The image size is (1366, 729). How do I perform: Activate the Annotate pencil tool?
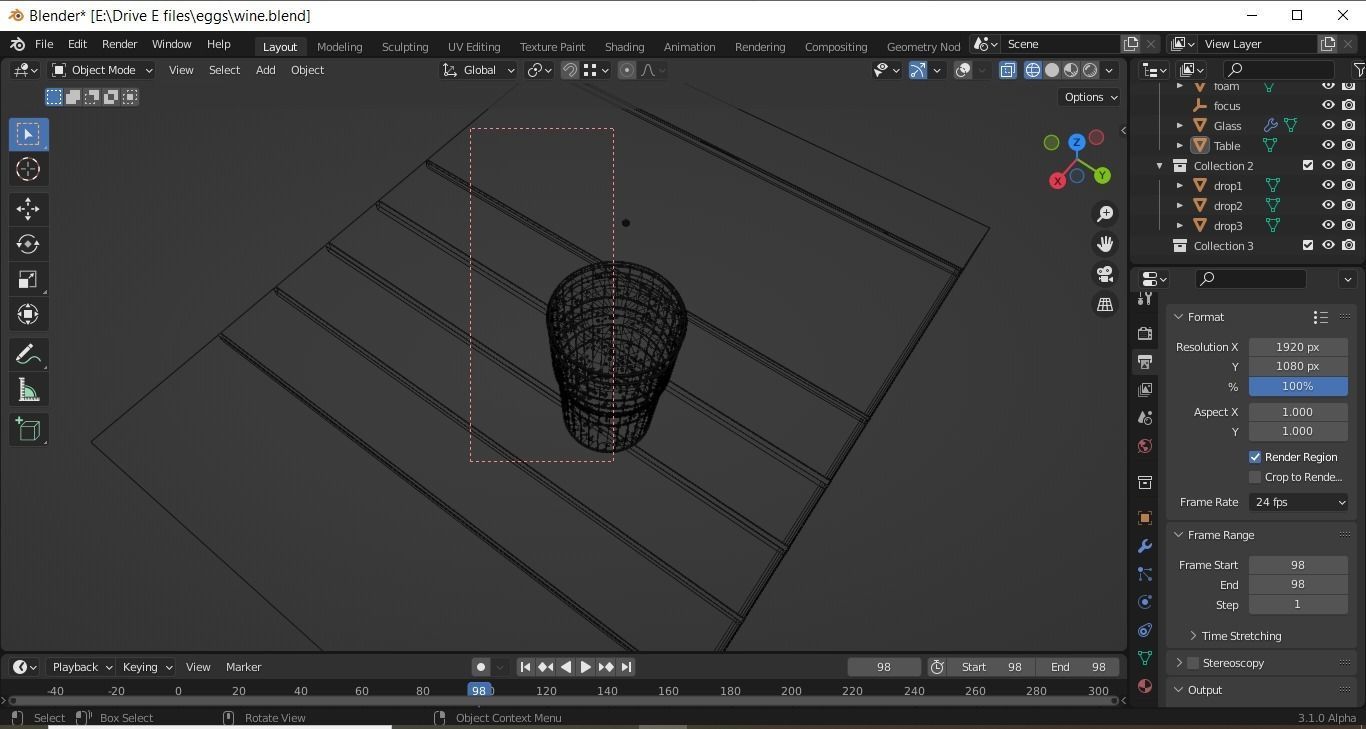click(28, 355)
